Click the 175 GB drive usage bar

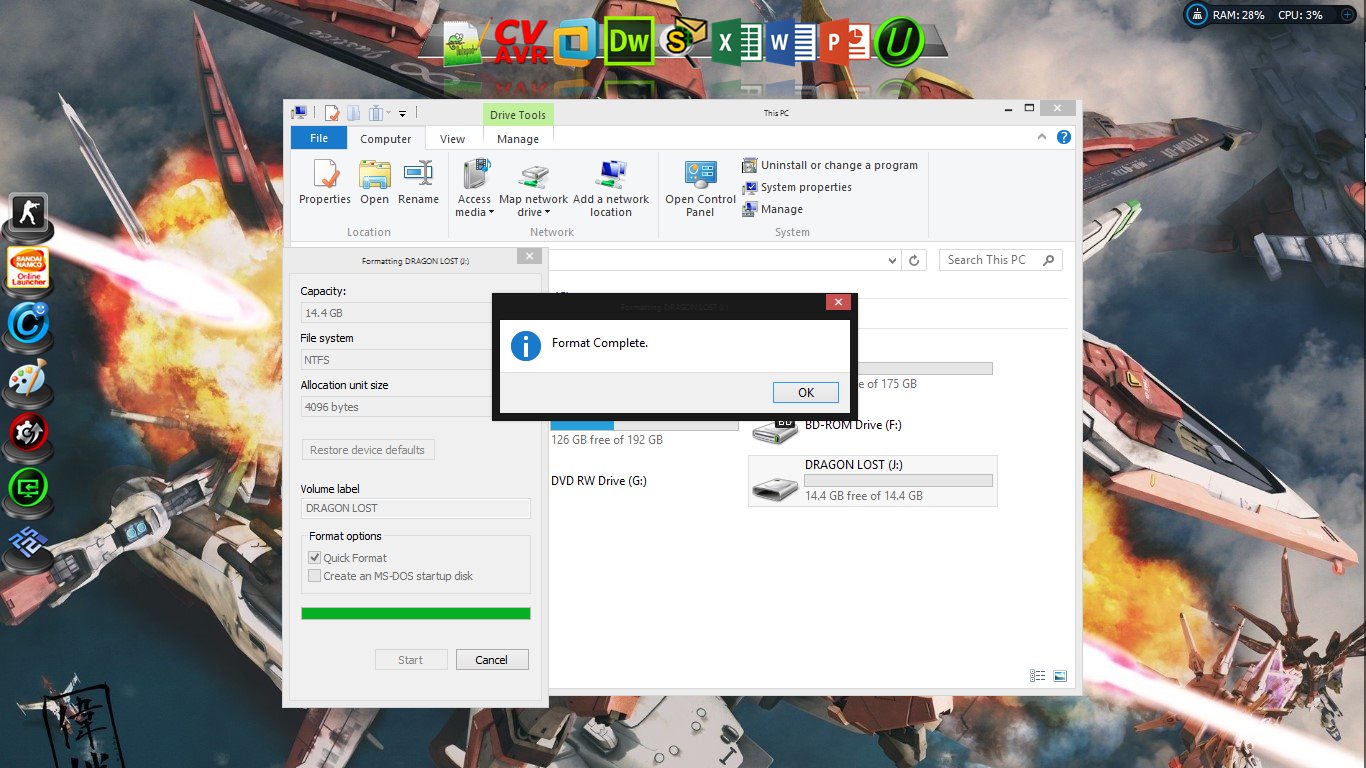click(925, 368)
